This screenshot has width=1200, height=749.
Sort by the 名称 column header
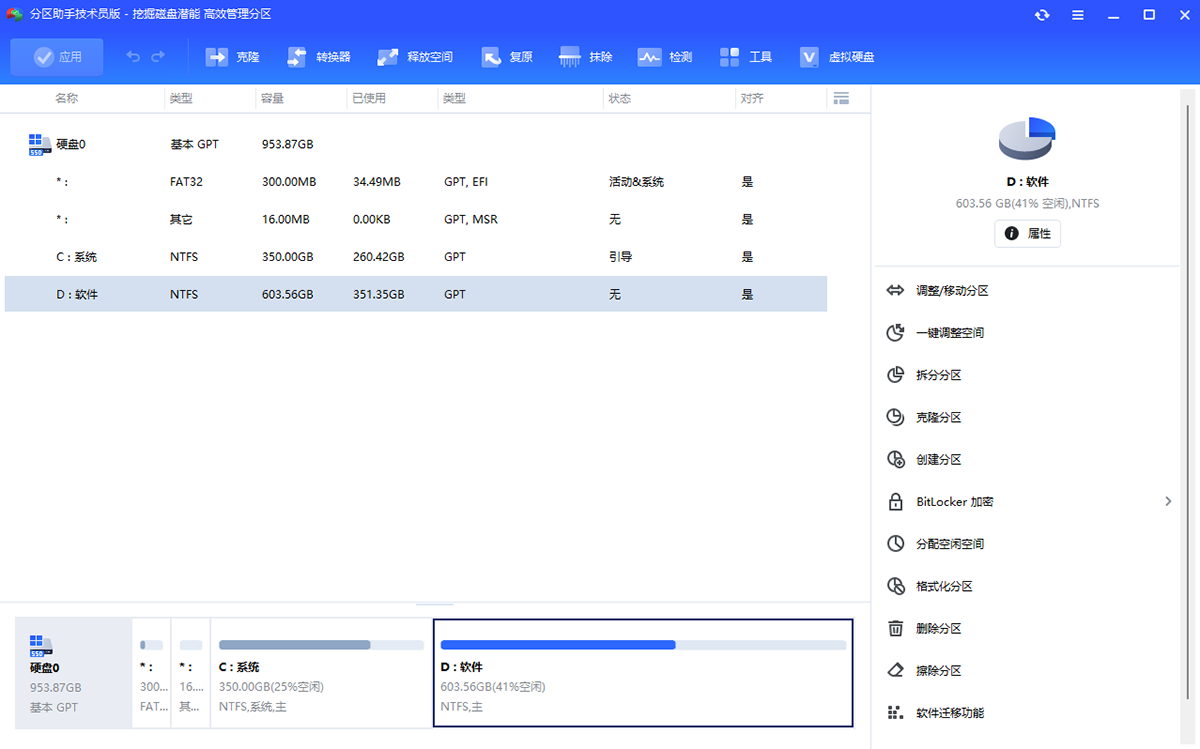tap(67, 99)
